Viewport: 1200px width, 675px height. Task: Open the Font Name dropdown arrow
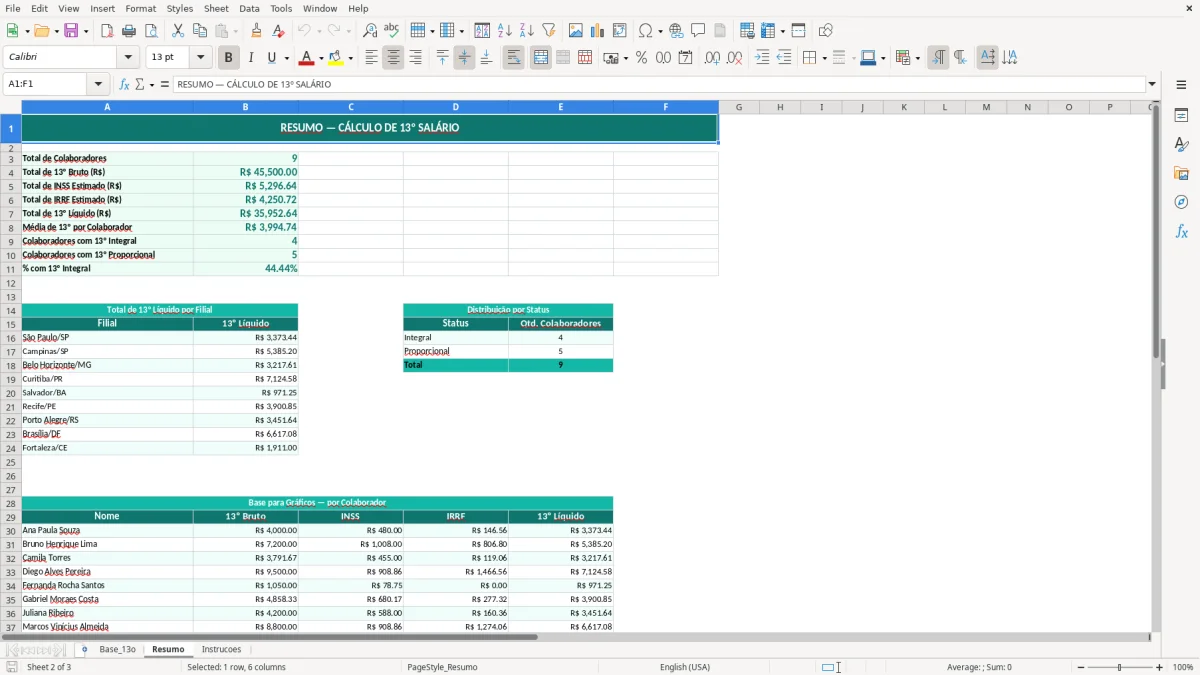click(x=128, y=58)
